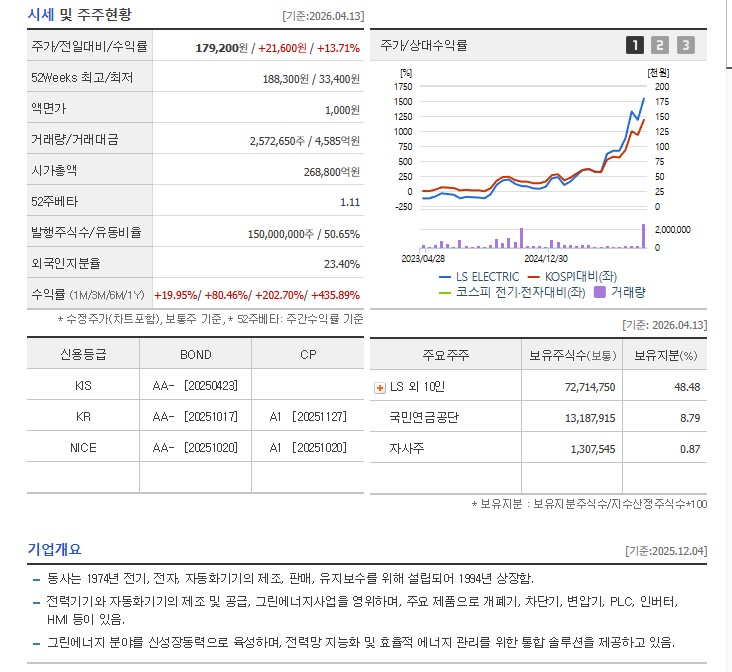Image resolution: width=732 pixels, height=672 pixels.
Task: Select chart period tab 1
Action: tap(634, 45)
